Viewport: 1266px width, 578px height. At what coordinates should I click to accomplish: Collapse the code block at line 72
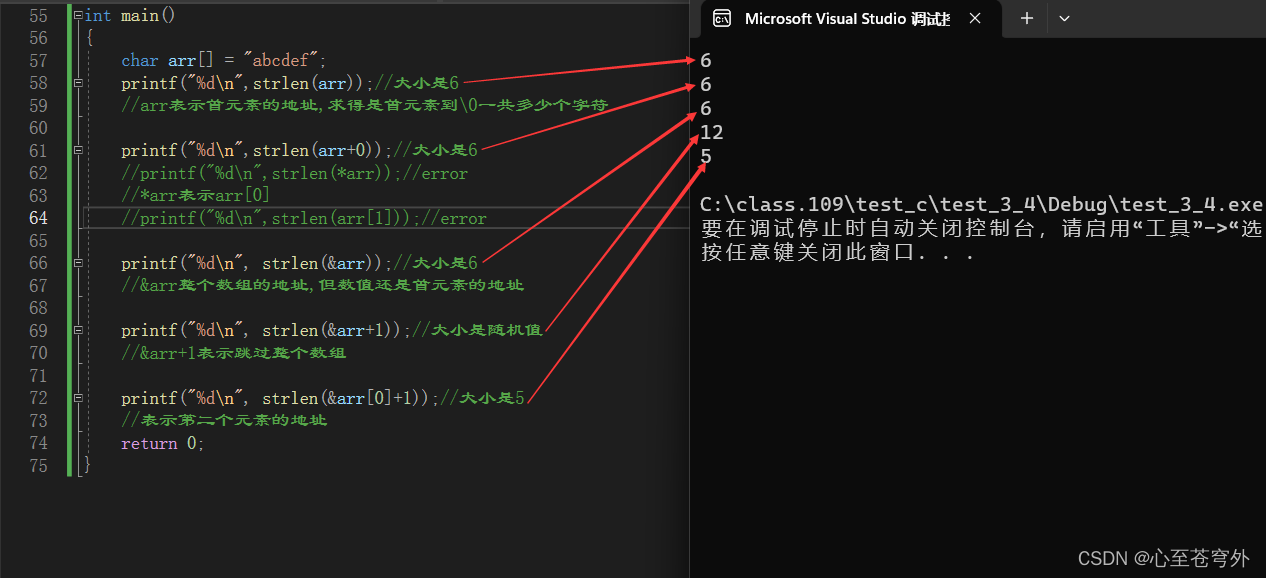(78, 399)
